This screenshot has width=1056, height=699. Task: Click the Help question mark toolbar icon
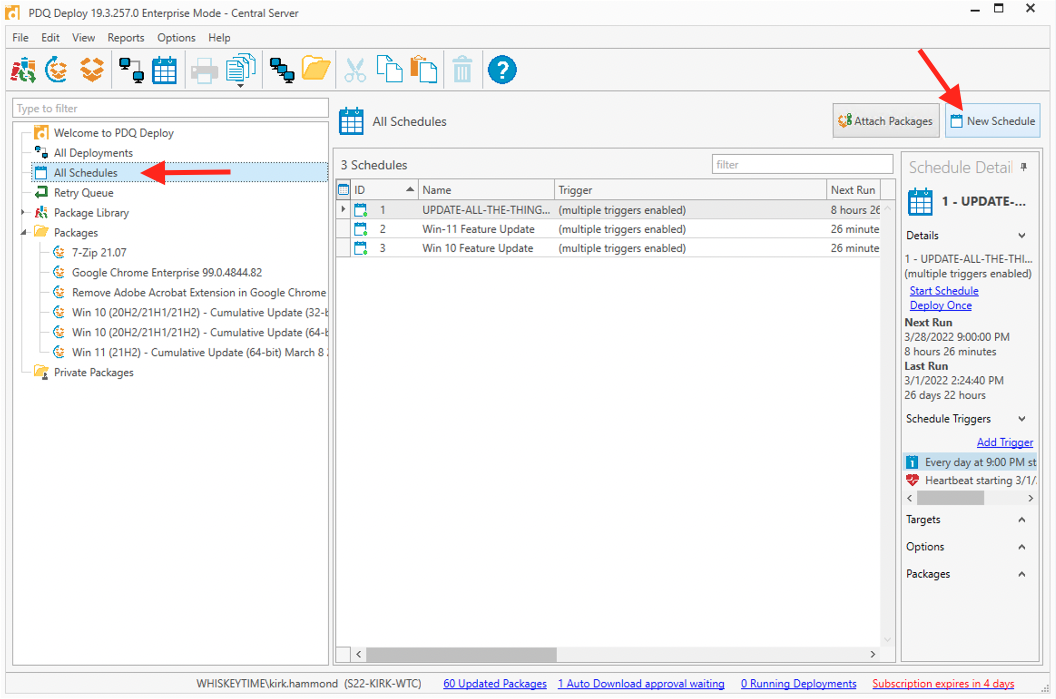tap(502, 69)
